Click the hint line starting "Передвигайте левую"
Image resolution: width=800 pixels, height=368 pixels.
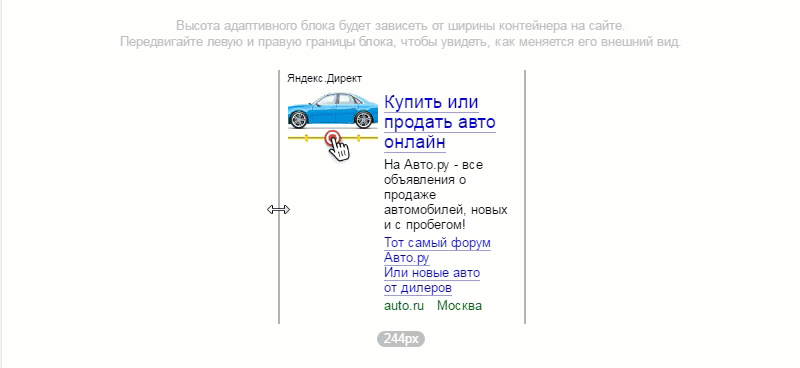401,42
